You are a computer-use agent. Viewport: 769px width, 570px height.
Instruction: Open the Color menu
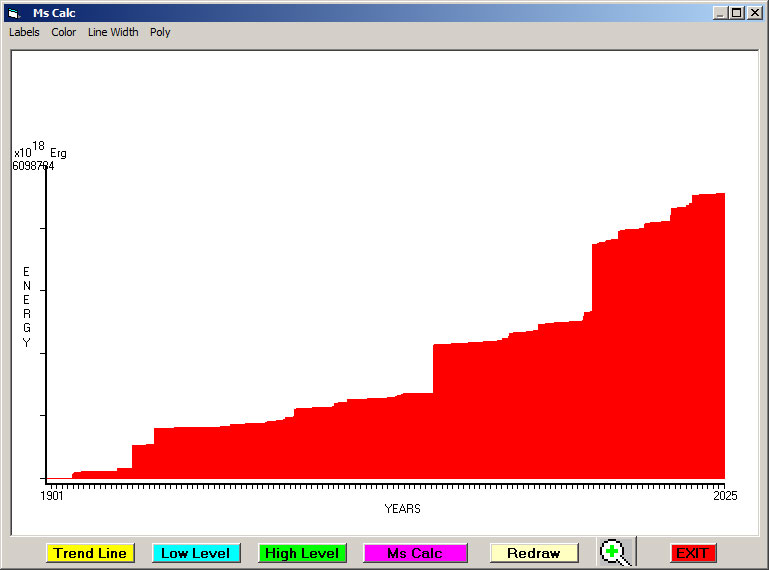(x=64, y=32)
